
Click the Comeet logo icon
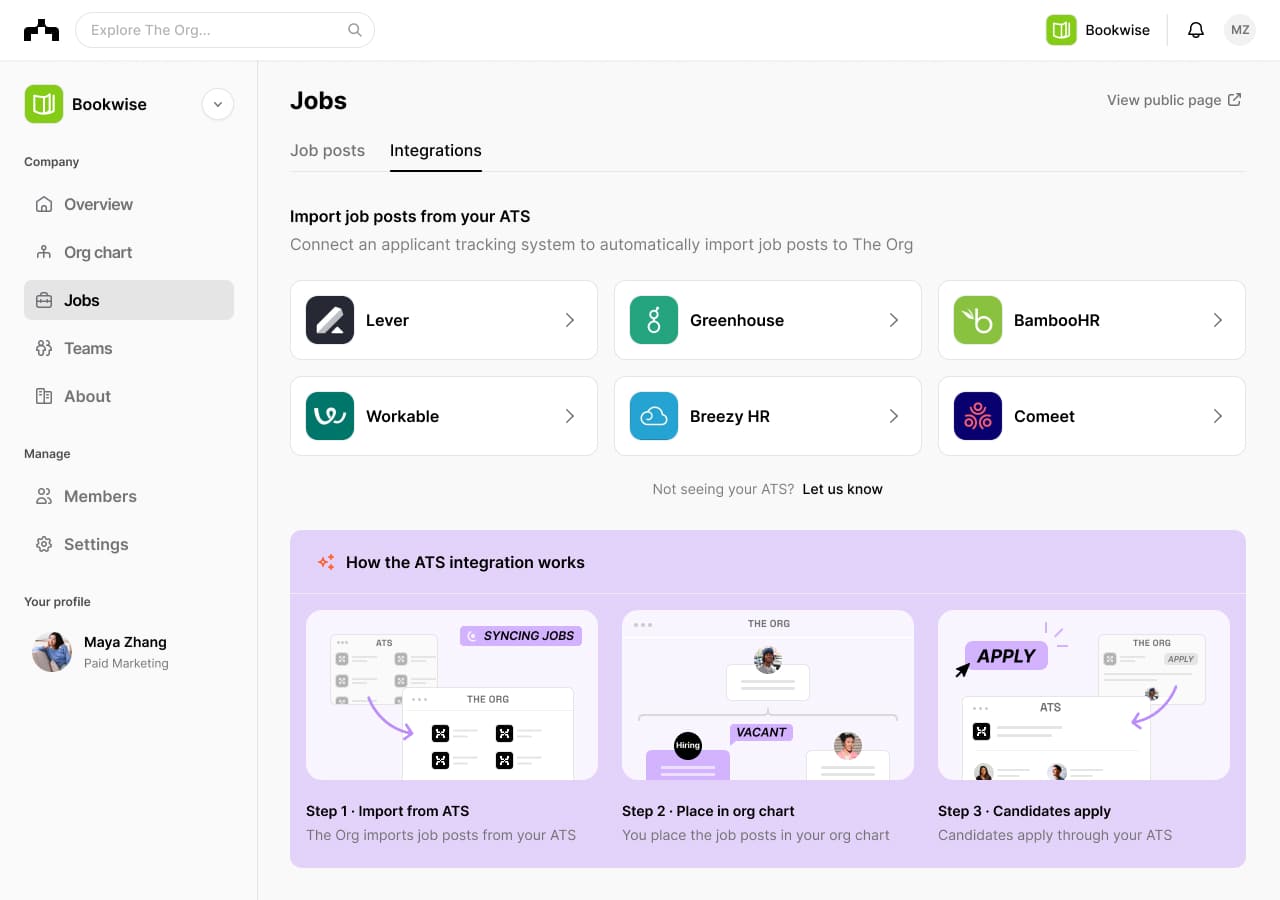[978, 416]
